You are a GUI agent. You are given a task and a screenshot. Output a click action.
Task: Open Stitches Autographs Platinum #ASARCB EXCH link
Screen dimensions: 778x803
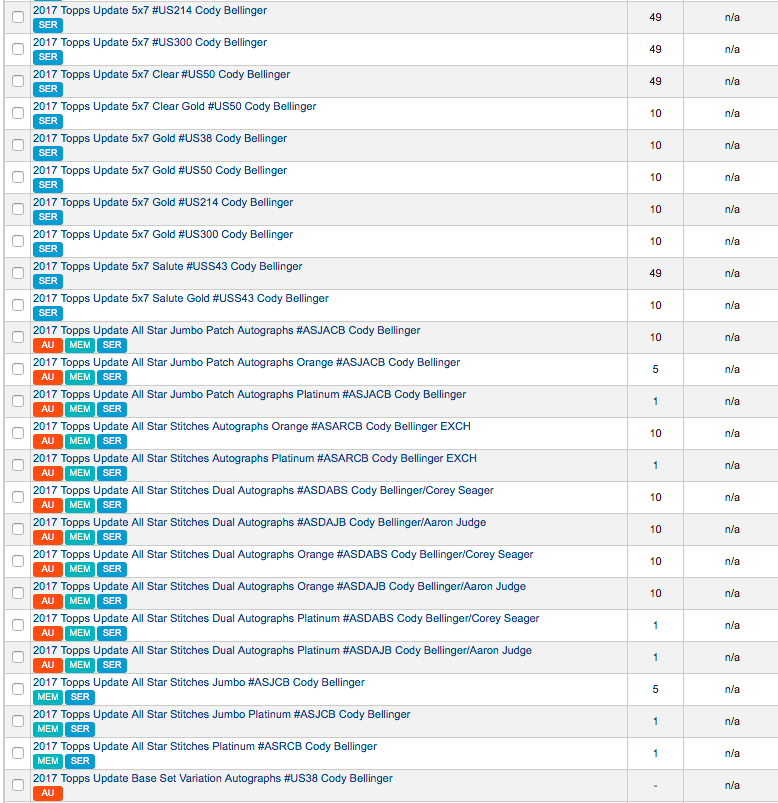[255, 458]
